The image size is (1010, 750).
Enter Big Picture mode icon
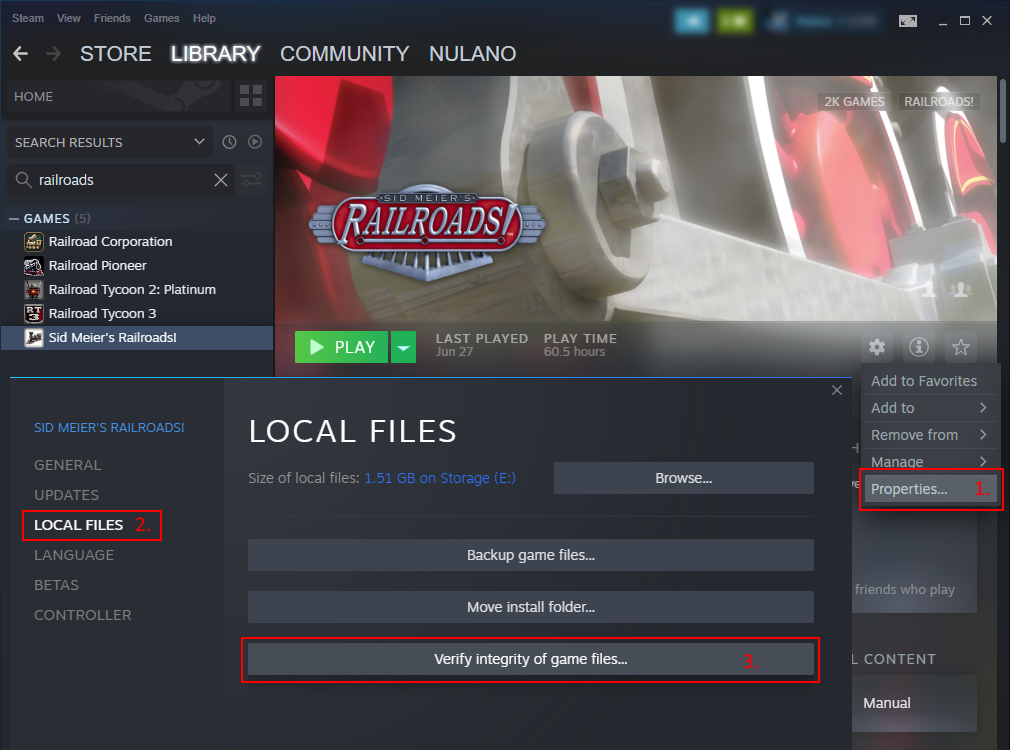pyautogui.click(x=908, y=21)
